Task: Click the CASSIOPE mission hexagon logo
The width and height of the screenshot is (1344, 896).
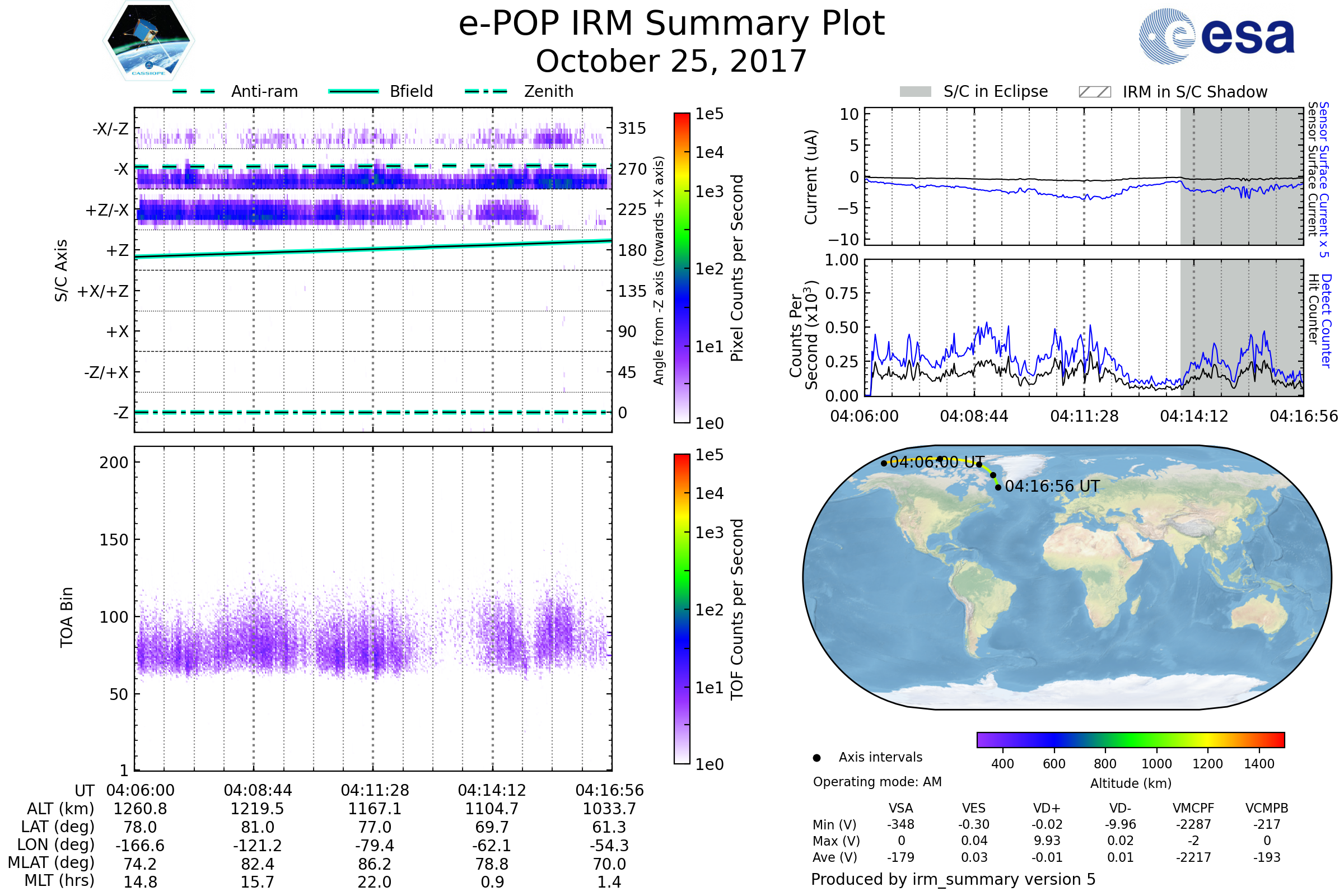Action: (148, 41)
